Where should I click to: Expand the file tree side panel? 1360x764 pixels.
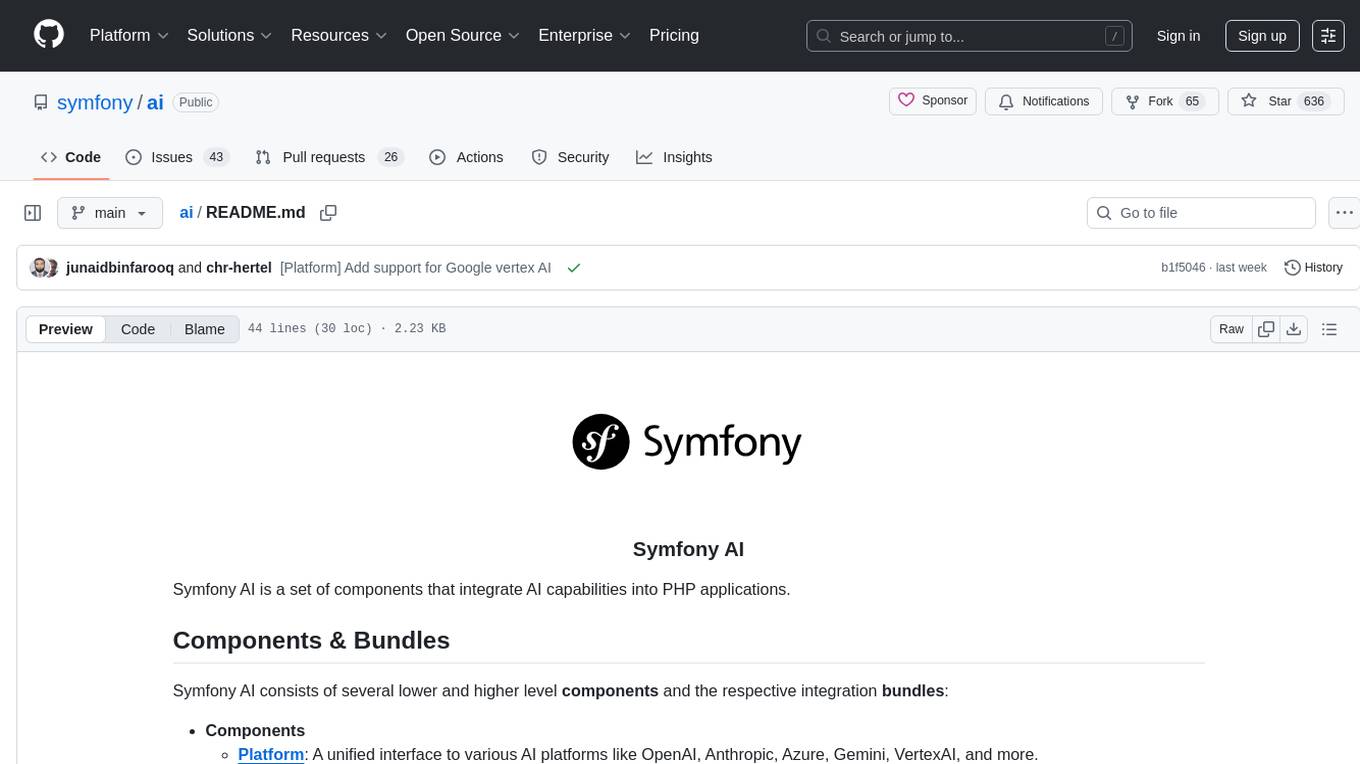point(33,213)
